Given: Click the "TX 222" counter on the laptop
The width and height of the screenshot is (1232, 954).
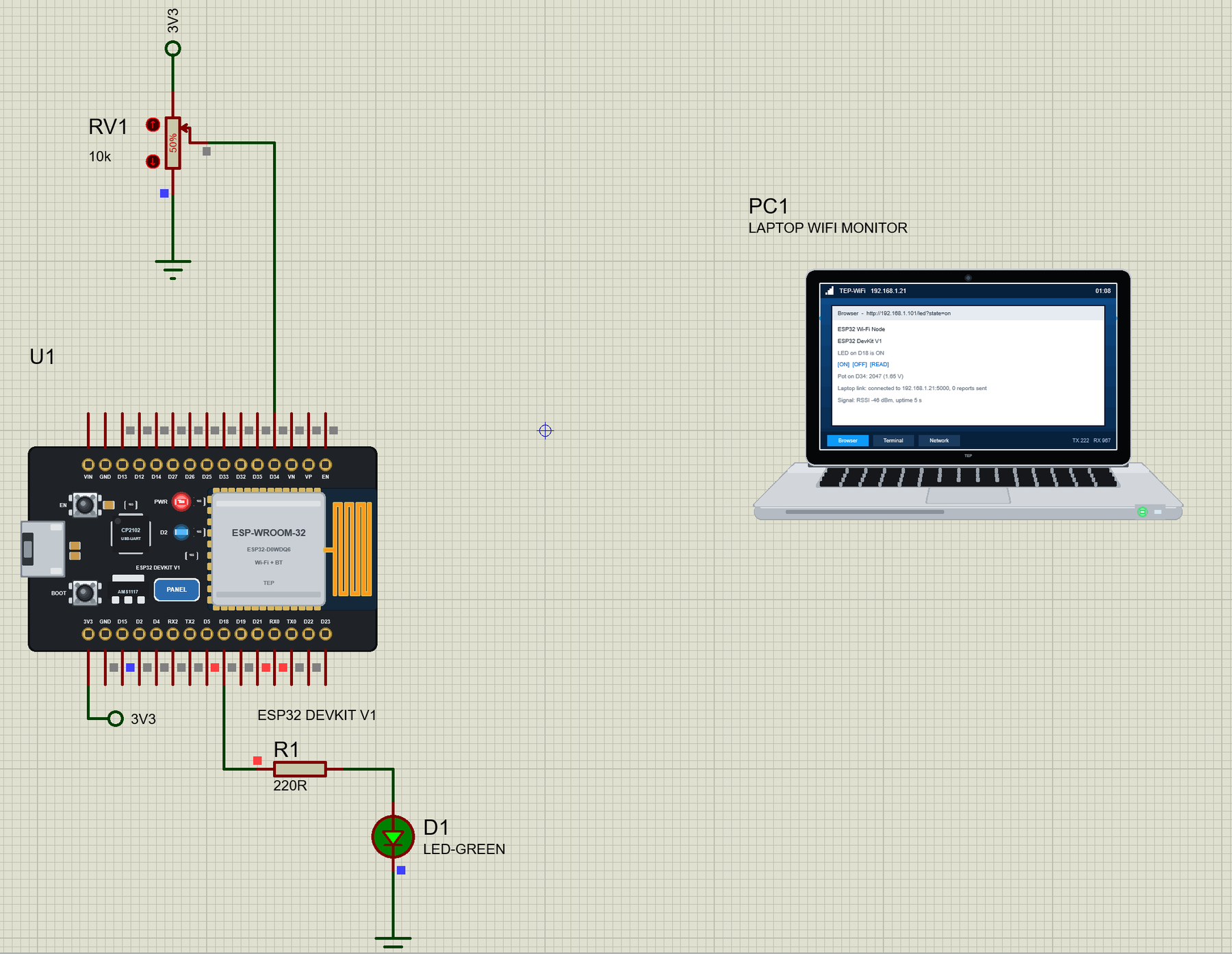Looking at the screenshot, I should (1081, 441).
